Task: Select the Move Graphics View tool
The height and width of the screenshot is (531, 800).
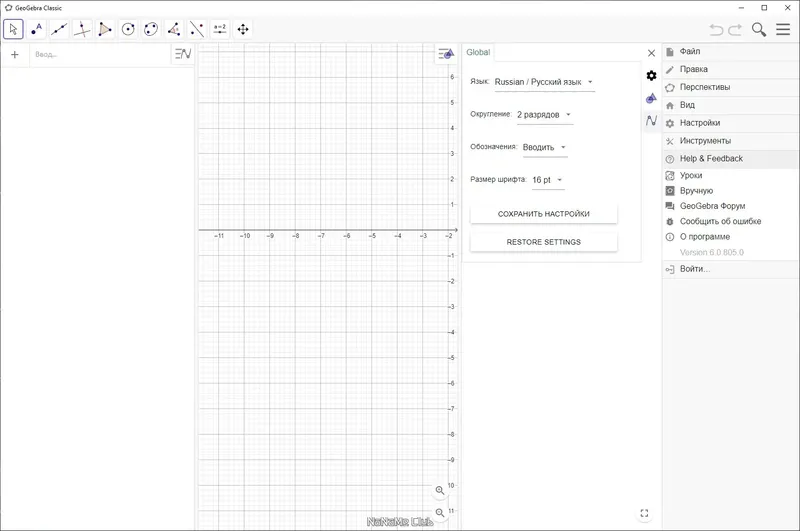Action: (x=243, y=29)
